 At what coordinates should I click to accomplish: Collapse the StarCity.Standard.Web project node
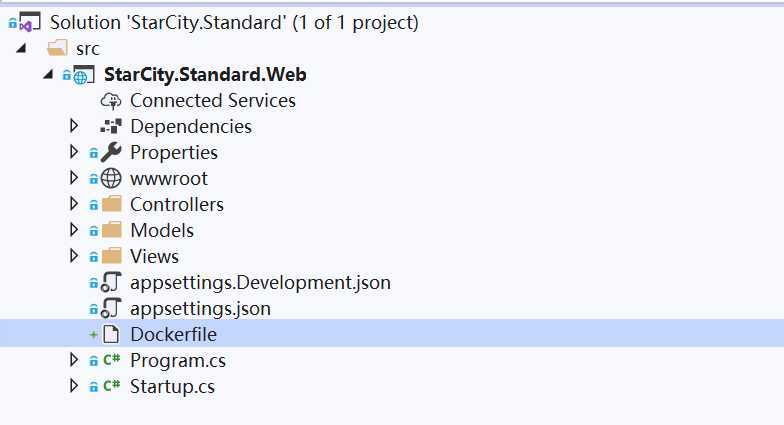pyautogui.click(x=48, y=74)
